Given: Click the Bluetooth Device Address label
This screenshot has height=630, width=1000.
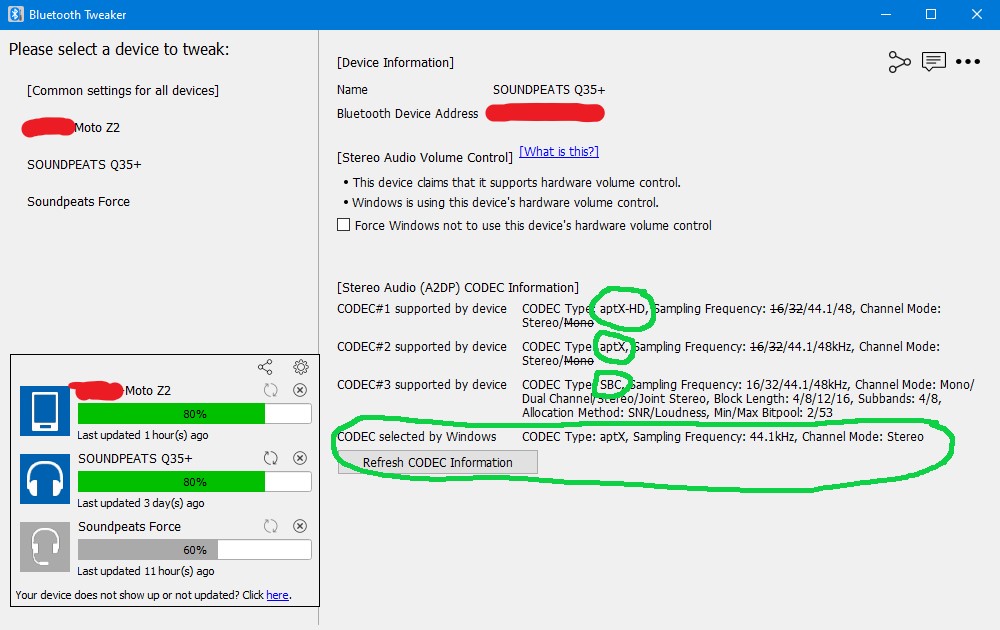Looking at the screenshot, I should coord(408,114).
